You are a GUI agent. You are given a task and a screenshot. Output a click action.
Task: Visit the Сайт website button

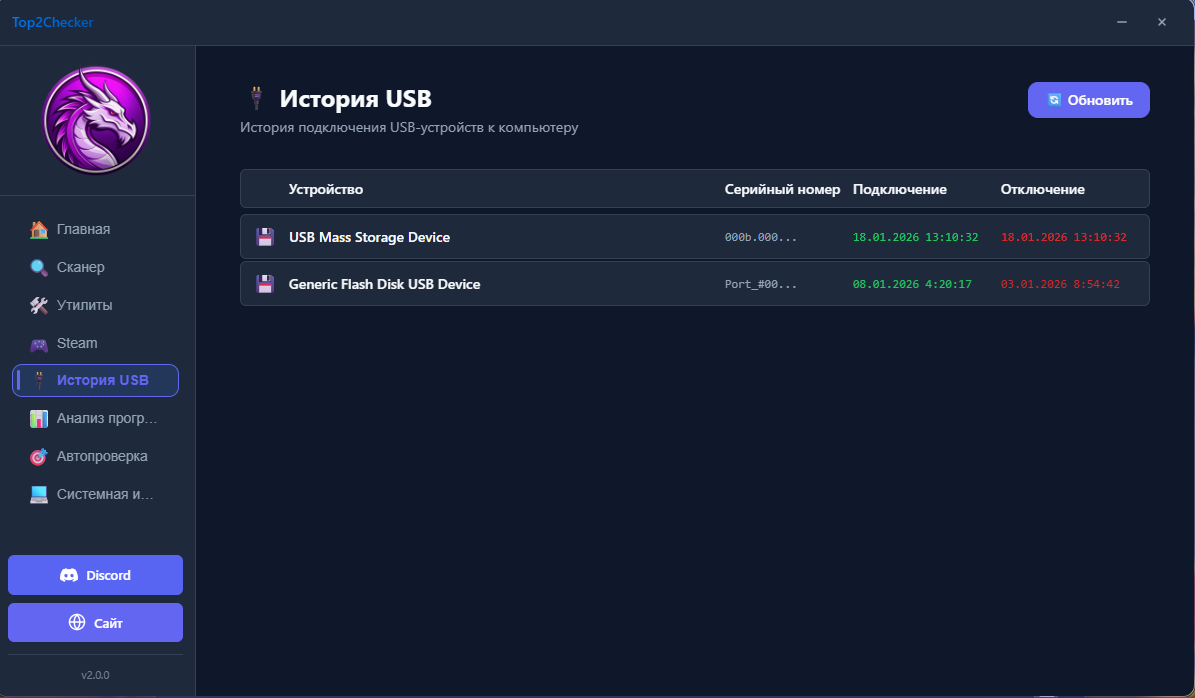pos(96,623)
